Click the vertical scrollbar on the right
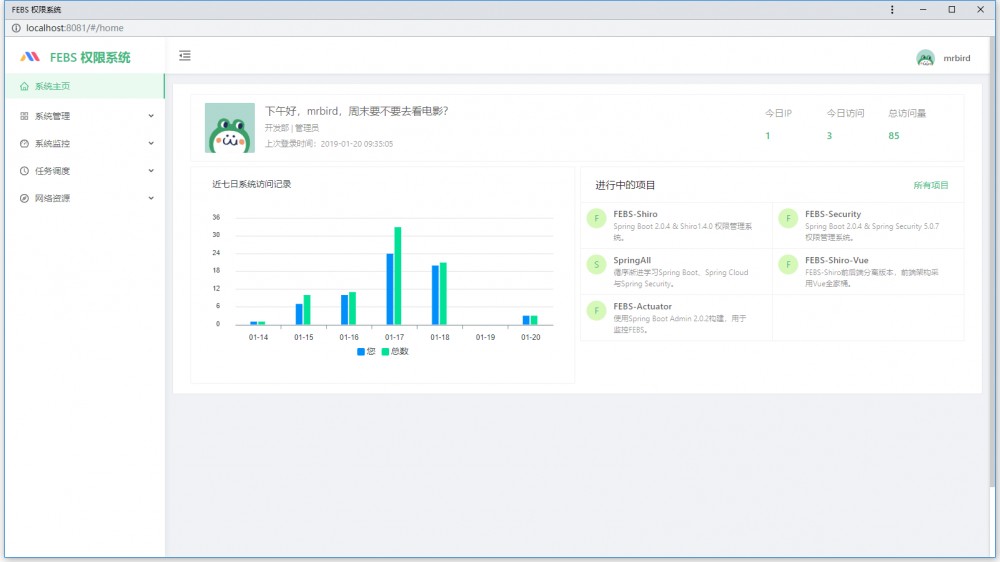 (992, 262)
